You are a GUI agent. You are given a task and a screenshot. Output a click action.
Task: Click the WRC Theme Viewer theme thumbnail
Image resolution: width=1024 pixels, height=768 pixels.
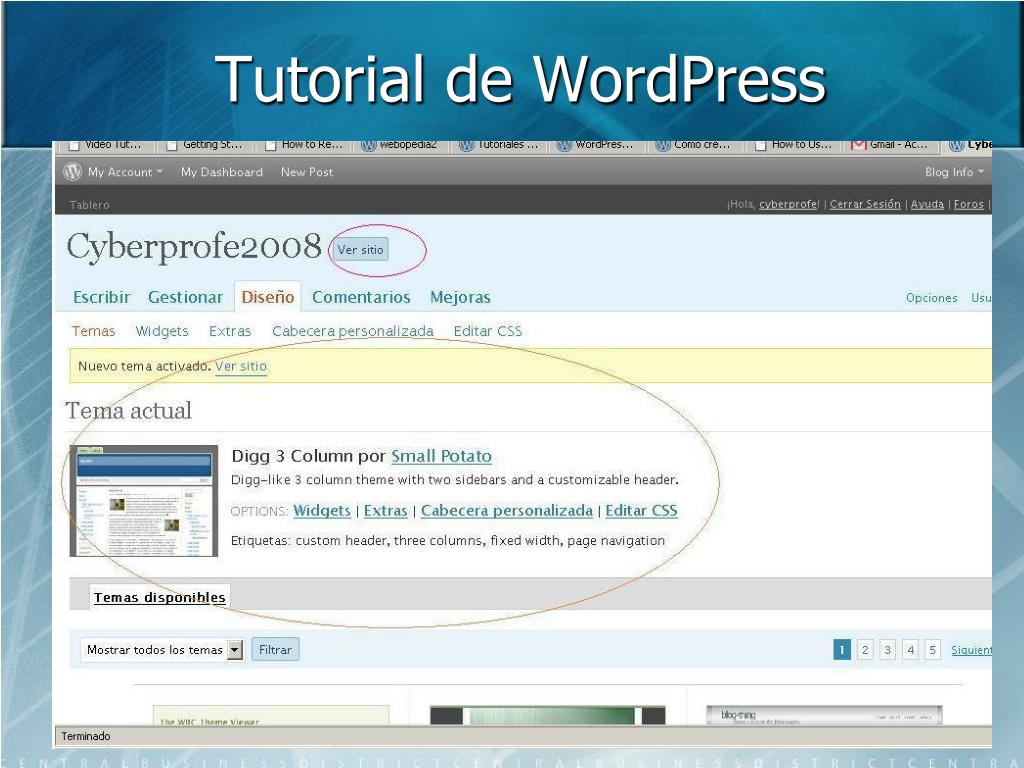click(x=271, y=716)
